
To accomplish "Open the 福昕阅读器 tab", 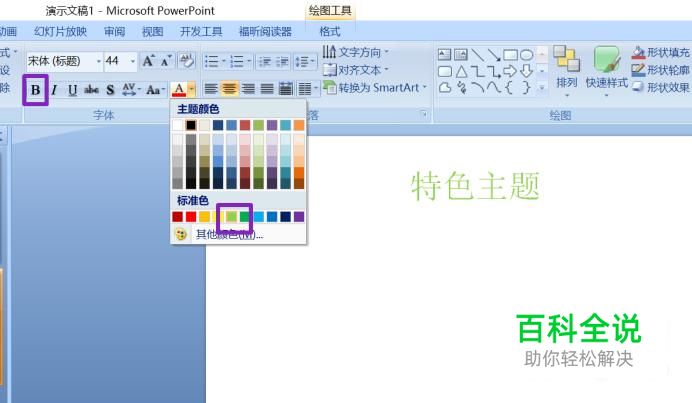I will click(265, 32).
